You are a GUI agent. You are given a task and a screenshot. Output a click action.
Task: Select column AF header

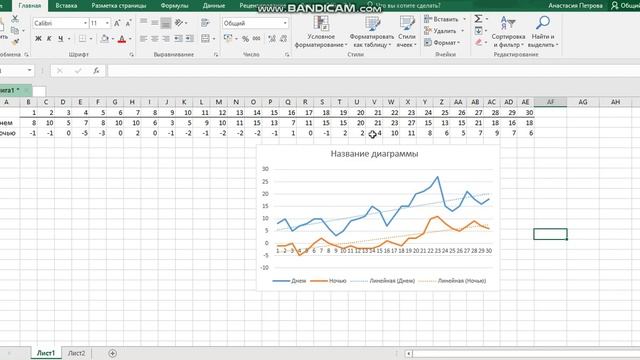click(550, 102)
